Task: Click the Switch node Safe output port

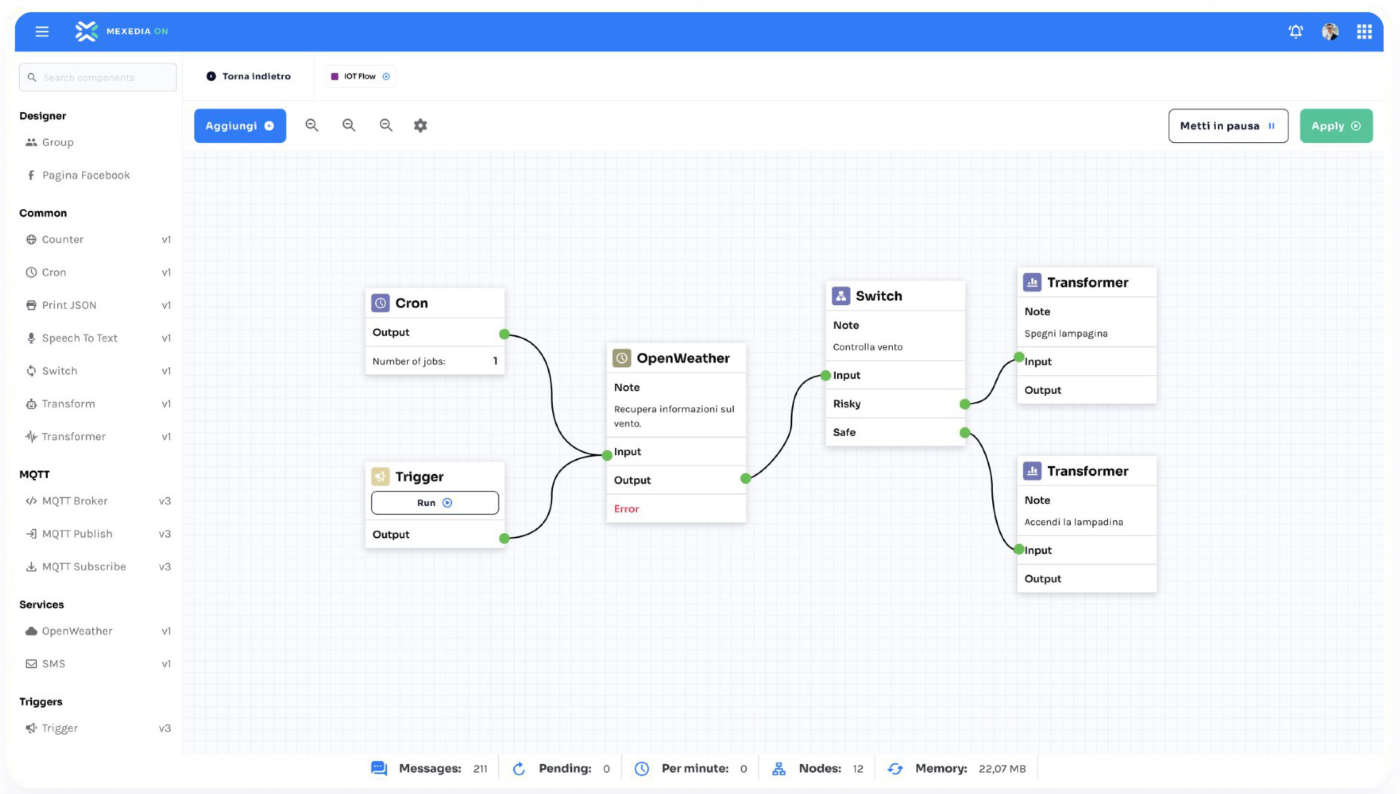Action: [x=964, y=433]
